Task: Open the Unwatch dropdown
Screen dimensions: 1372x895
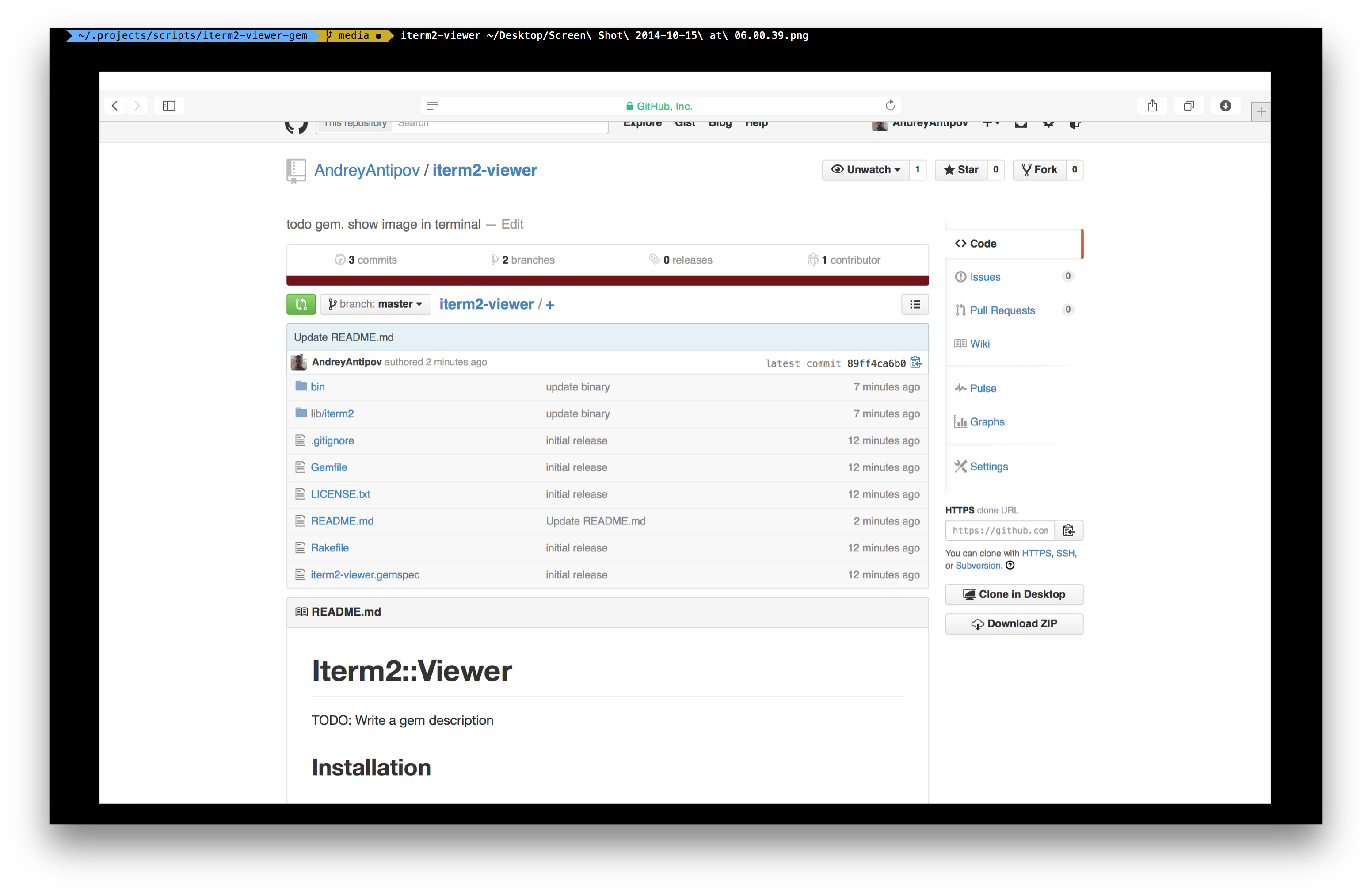Action: pos(865,169)
